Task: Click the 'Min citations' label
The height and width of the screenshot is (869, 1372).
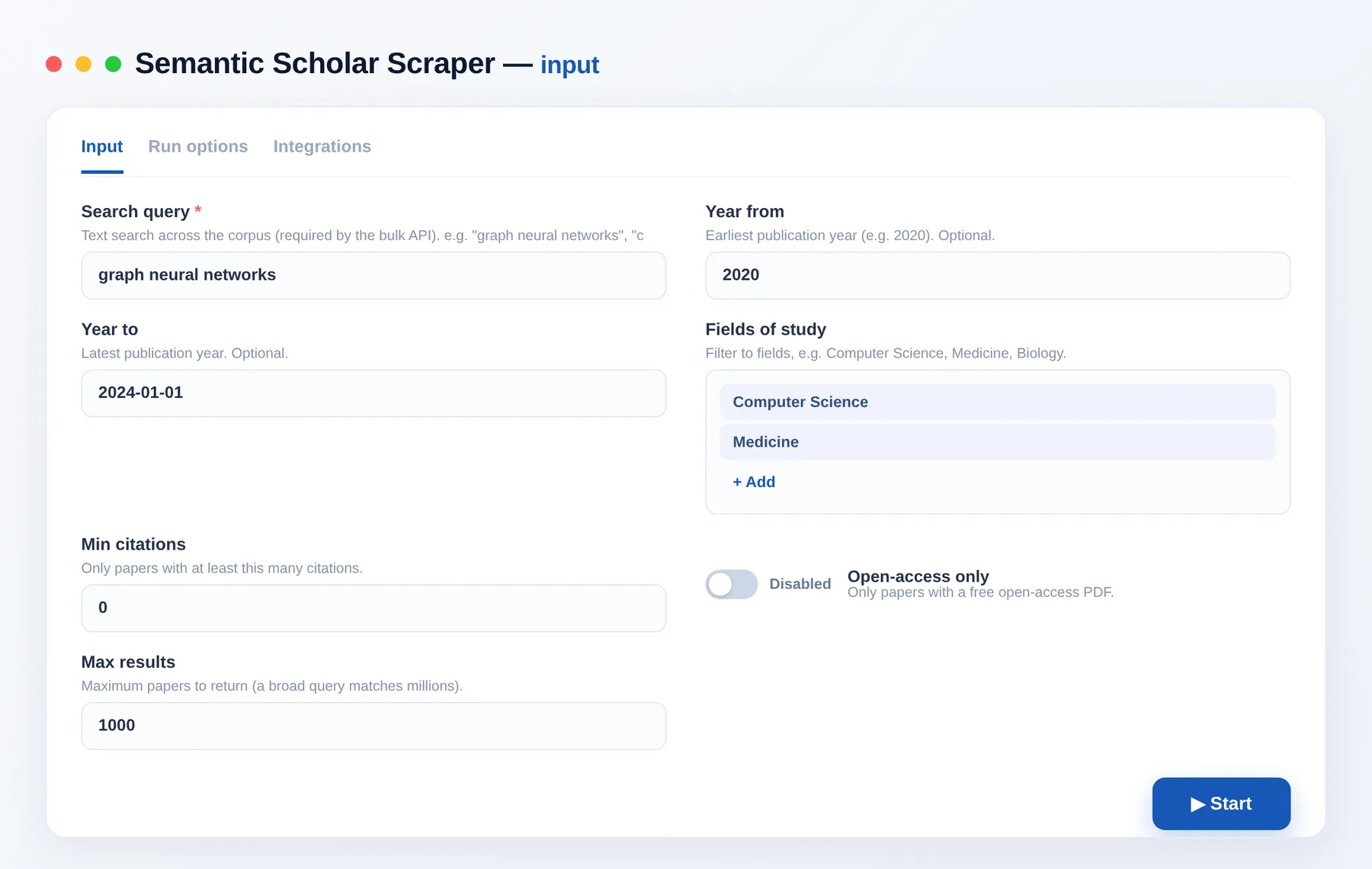Action: 133,544
